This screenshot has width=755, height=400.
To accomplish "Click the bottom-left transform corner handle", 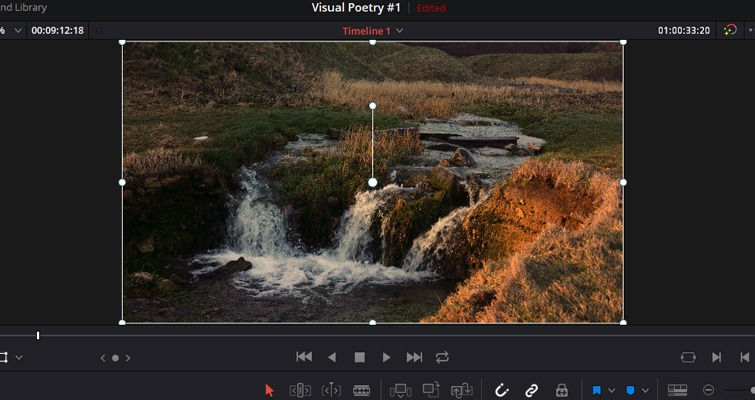I will pyautogui.click(x=122, y=323).
